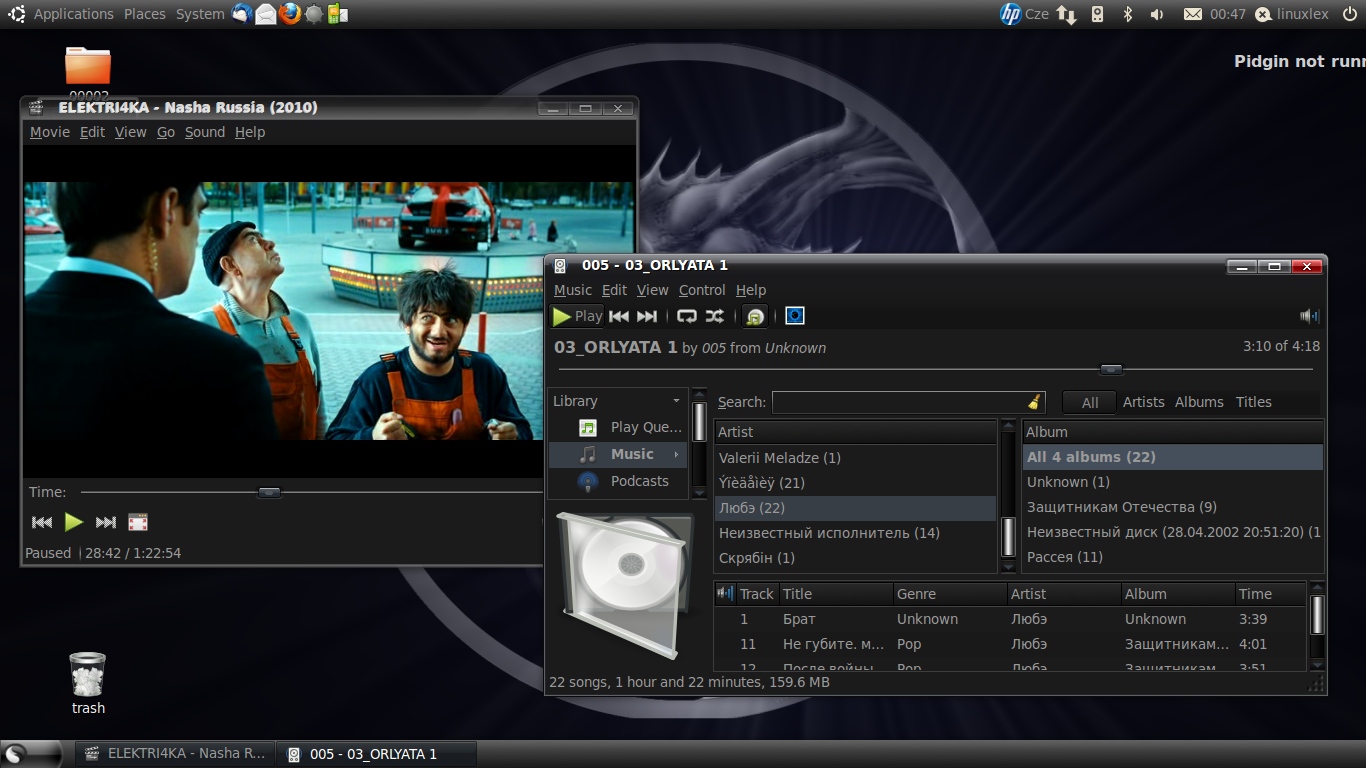Image resolution: width=1366 pixels, height=768 pixels.
Task: Clear the Rhythmbox search with the broom icon
Action: tap(1034, 402)
